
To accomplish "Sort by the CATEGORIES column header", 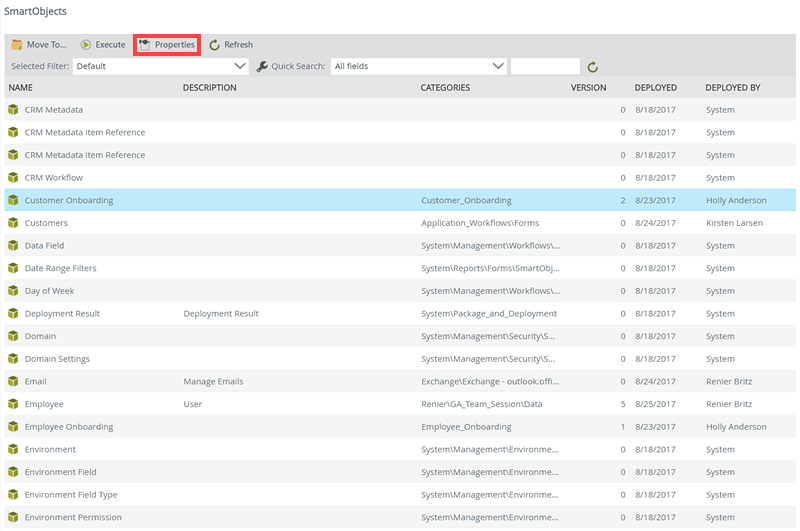I will (445, 88).
